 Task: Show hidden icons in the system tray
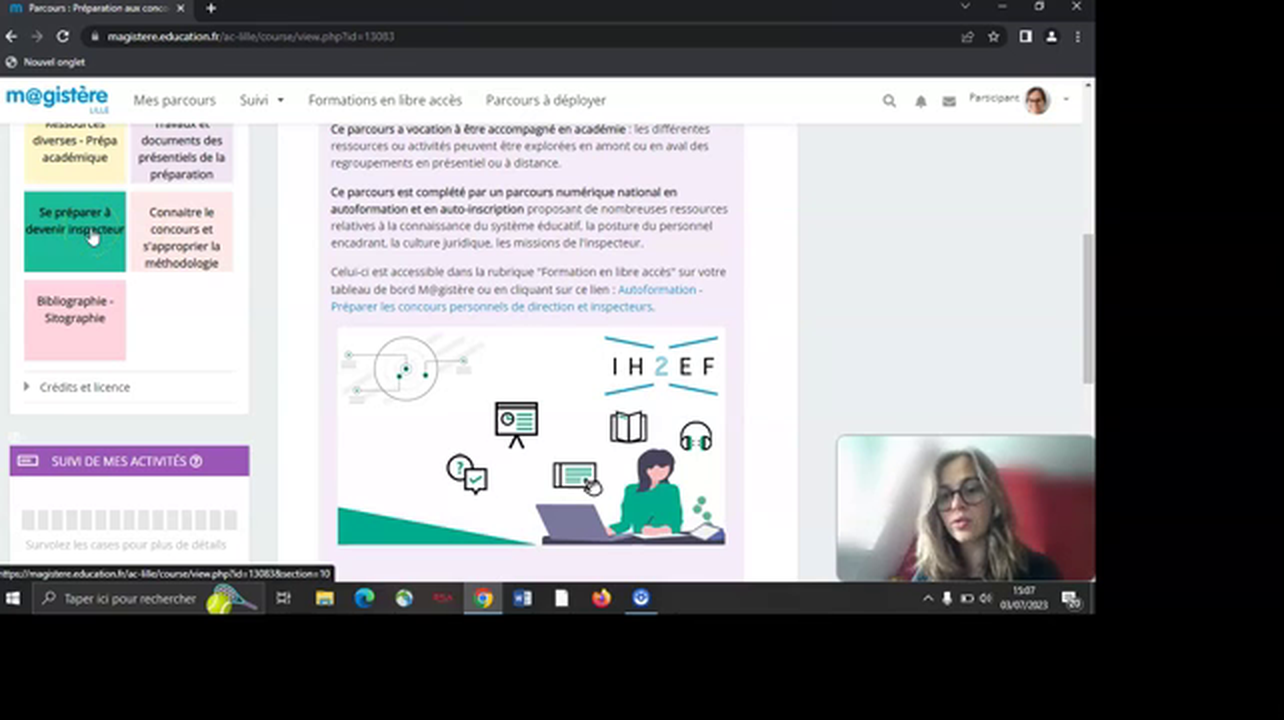coord(927,598)
